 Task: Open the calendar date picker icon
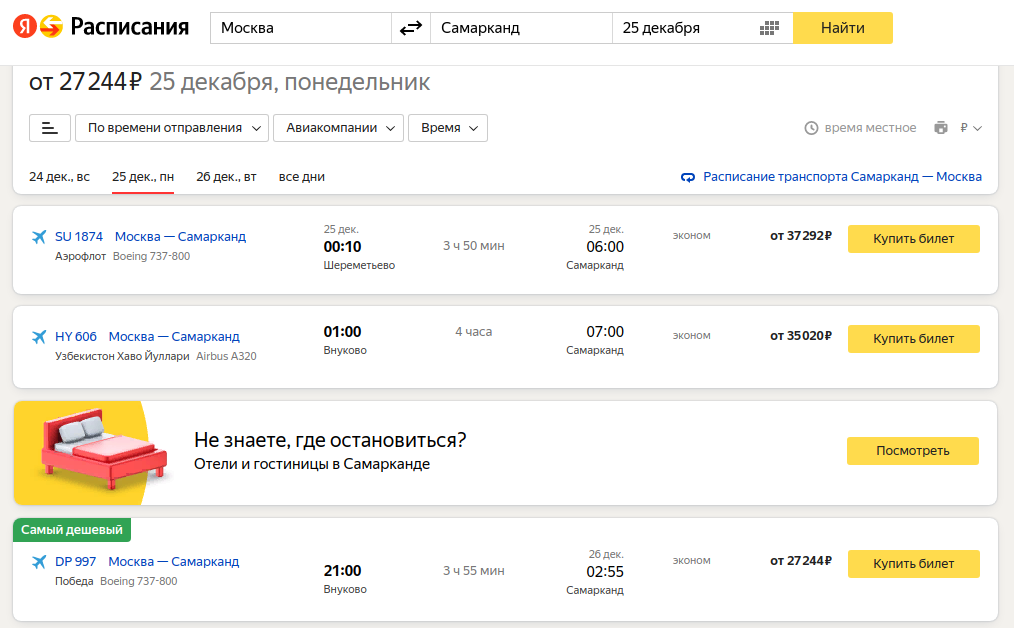[769, 28]
